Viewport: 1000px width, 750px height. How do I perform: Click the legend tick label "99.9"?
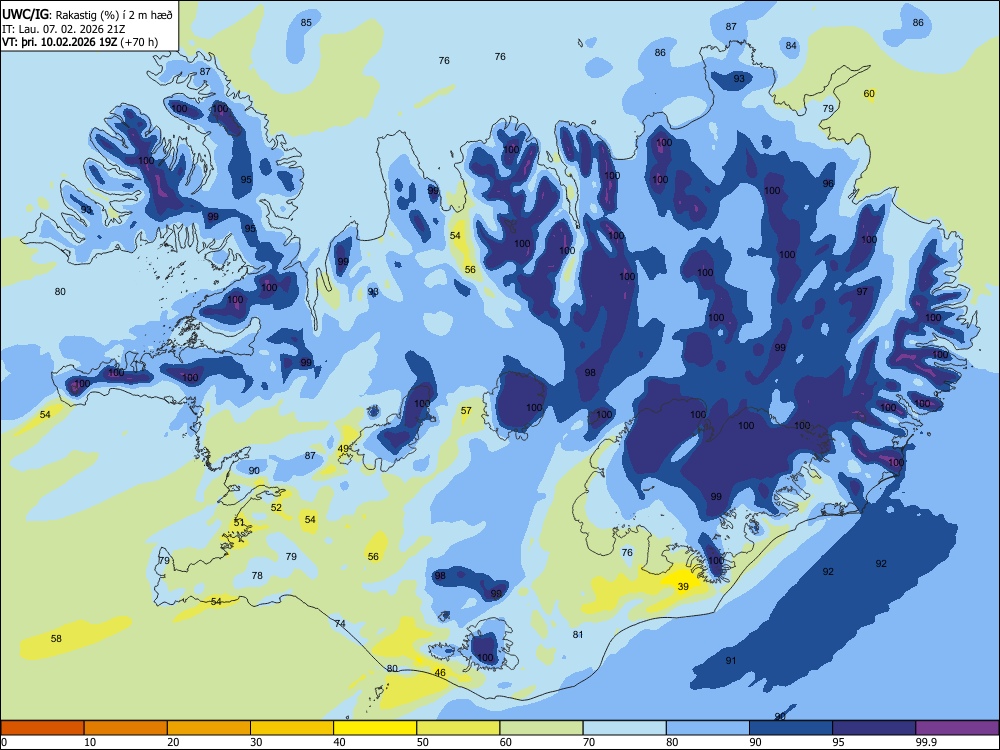click(x=925, y=742)
